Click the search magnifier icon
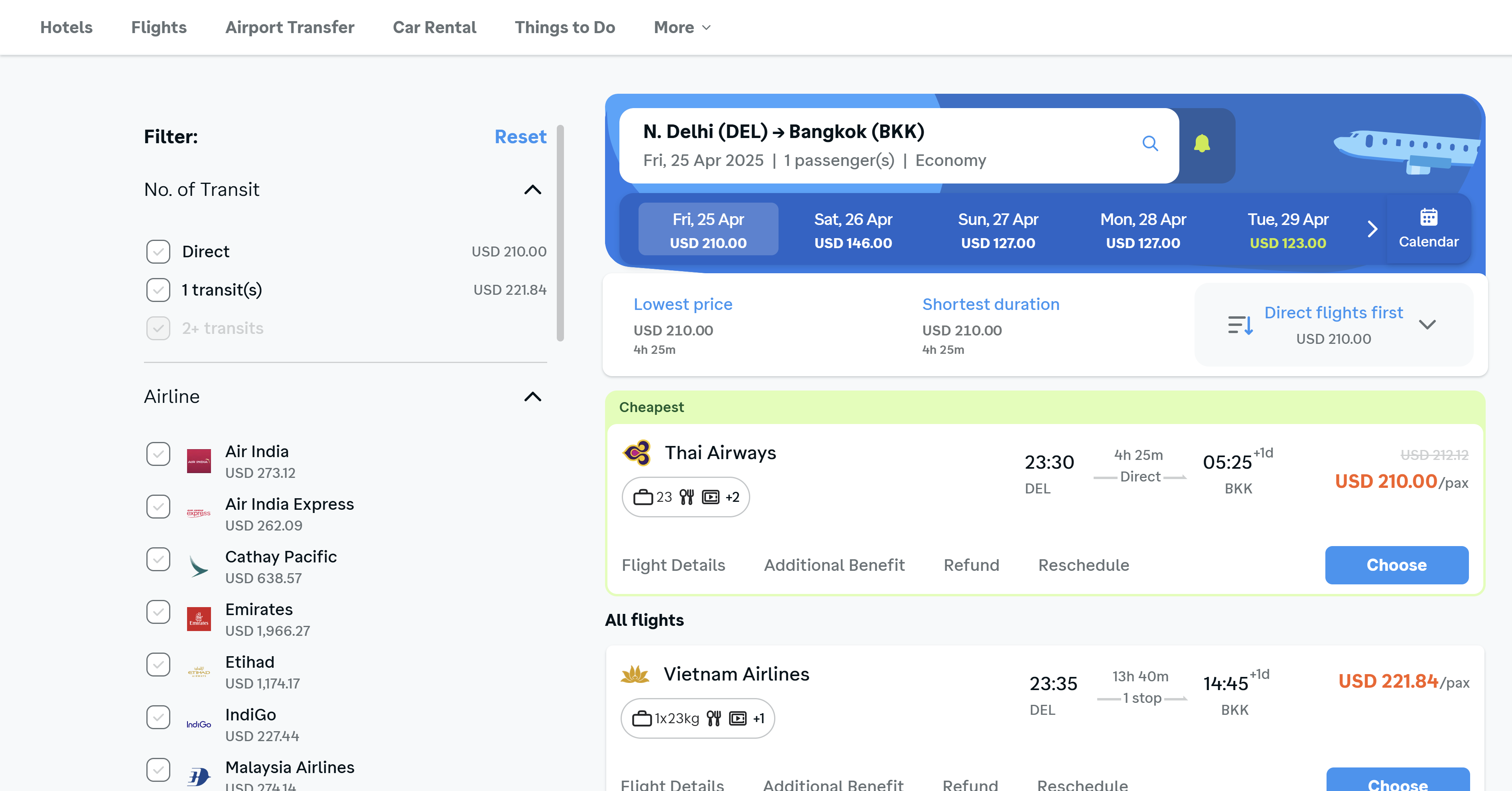 (1150, 144)
